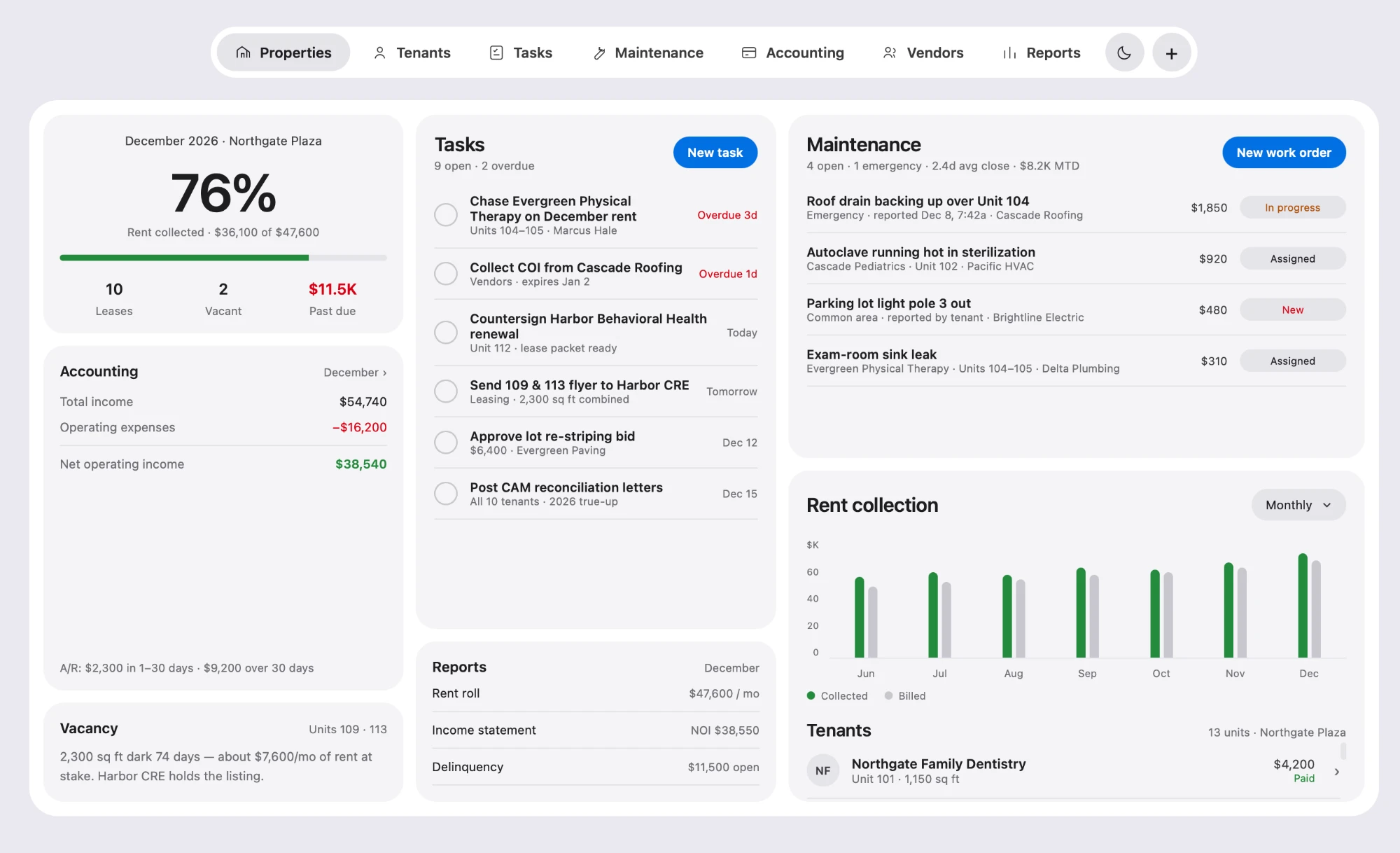This screenshot has height=853, width=1400.
Task: Open the Monthly dropdown in Rent collection
Action: click(x=1298, y=505)
